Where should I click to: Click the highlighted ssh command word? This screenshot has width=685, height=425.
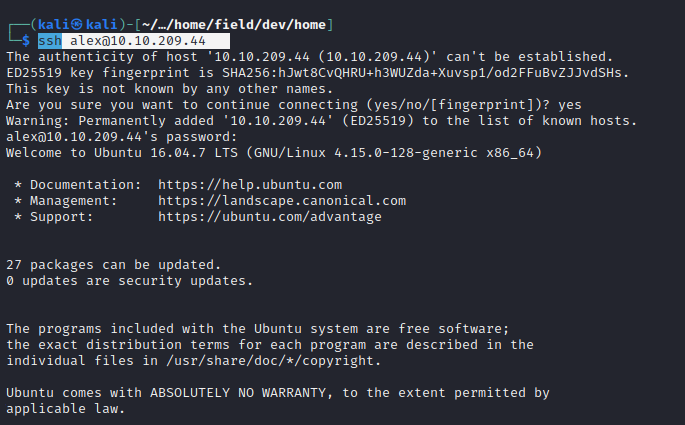[x=50, y=40]
